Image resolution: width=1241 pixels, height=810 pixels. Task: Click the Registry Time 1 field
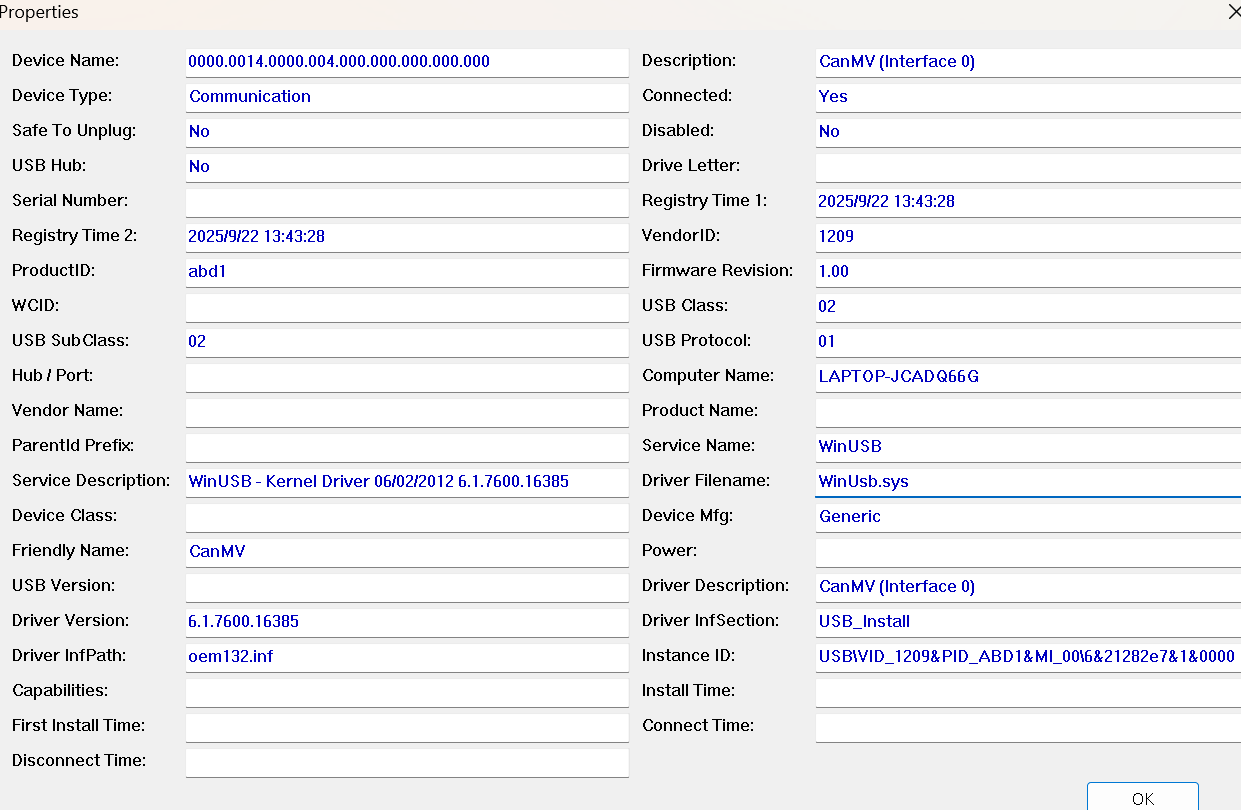pos(1027,202)
